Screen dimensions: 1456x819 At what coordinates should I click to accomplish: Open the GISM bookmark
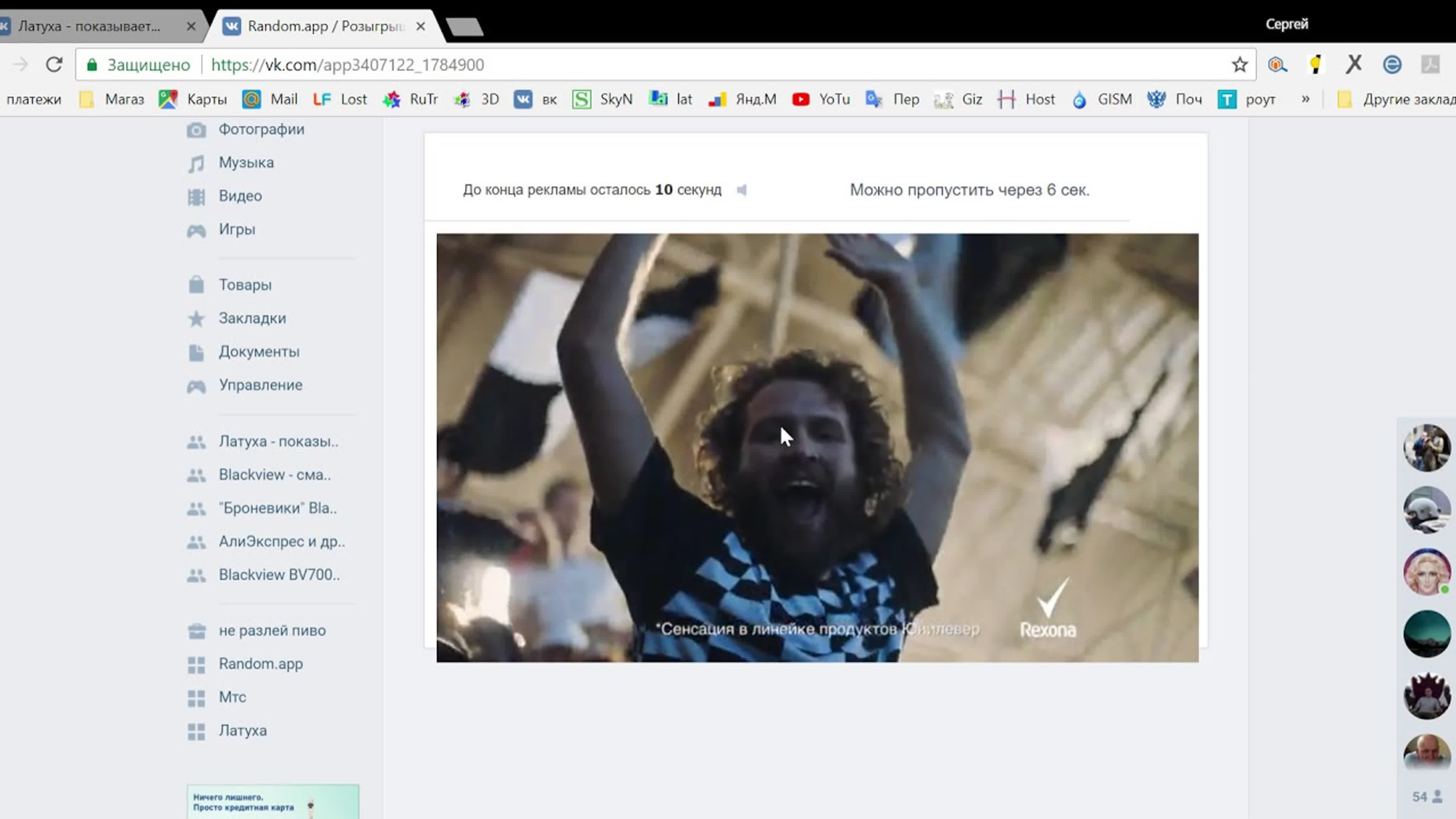tap(1102, 100)
